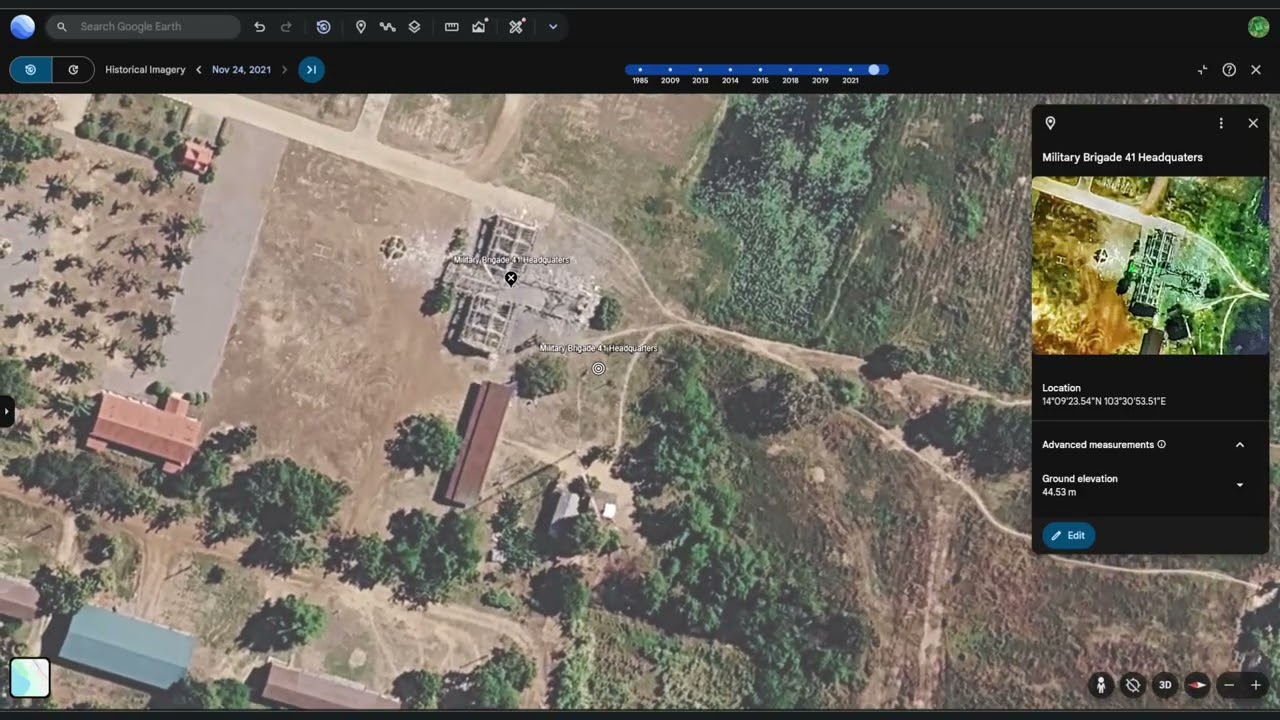This screenshot has width=1280, height=720.
Task: Expand the toolbar overflow chevron
Action: click(553, 27)
